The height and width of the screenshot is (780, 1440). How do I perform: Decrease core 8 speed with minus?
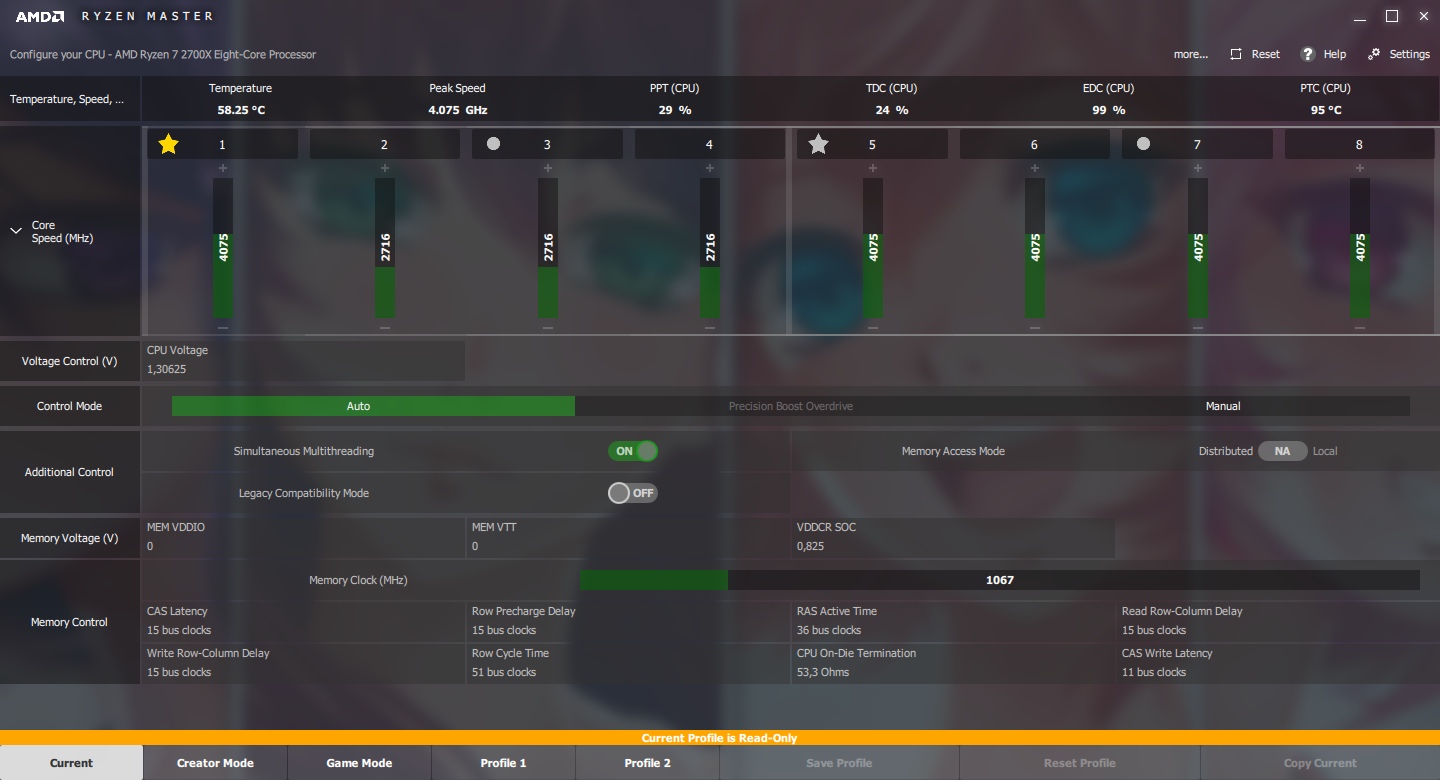click(x=1360, y=327)
